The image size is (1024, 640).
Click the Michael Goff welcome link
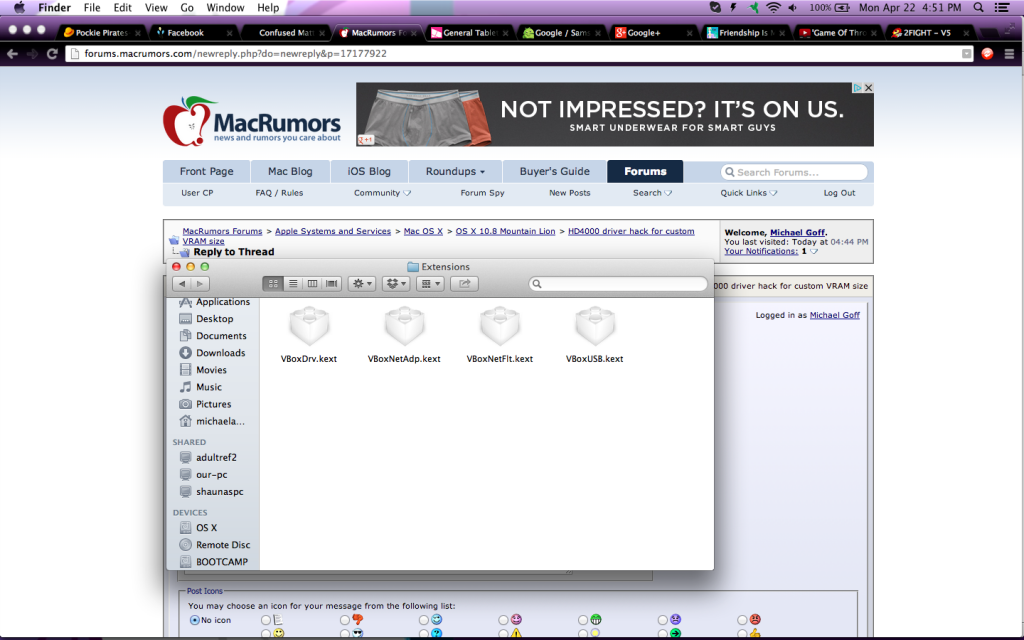click(797, 232)
